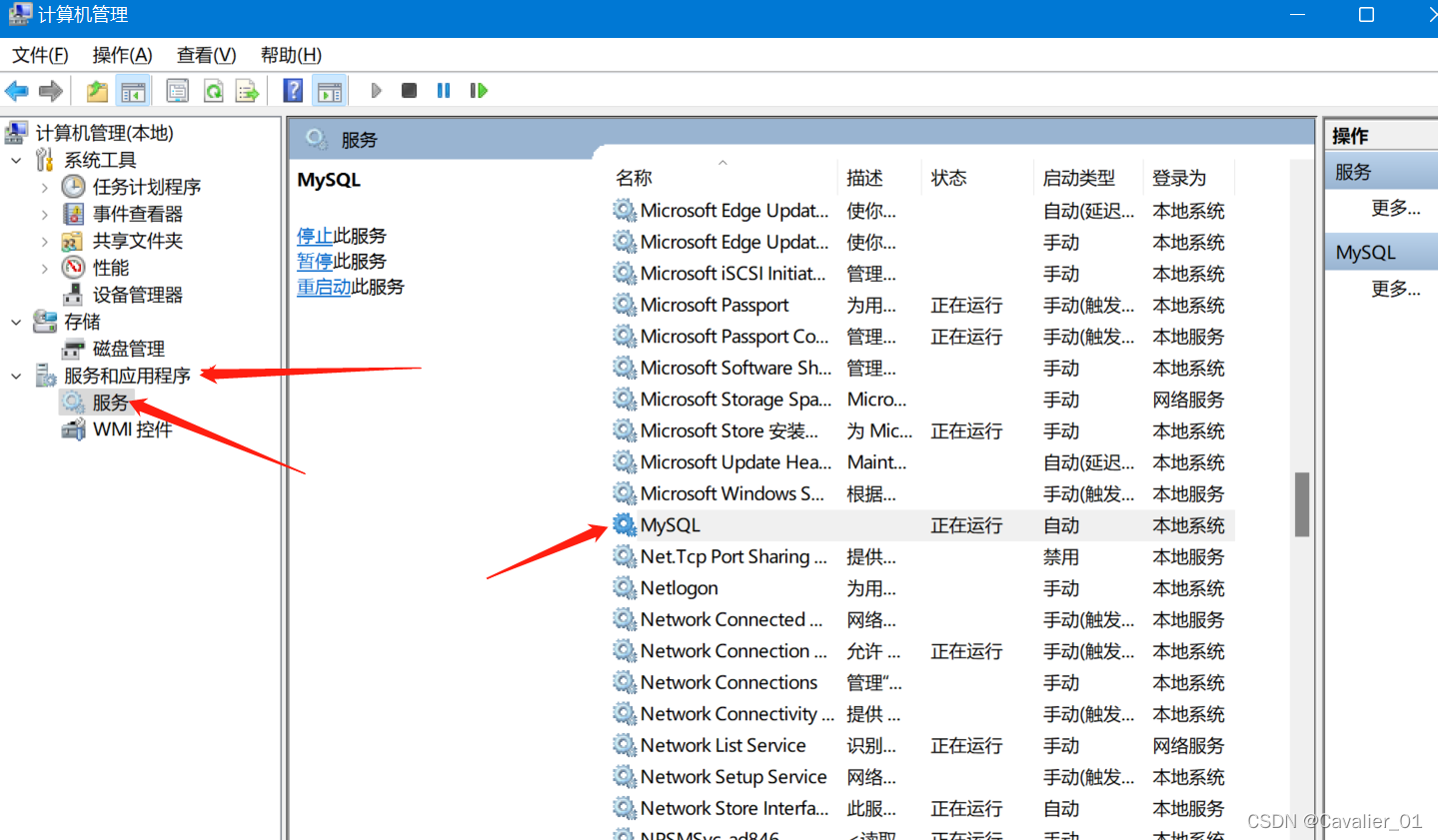Expand the 事件查看器 node
This screenshot has height=840, width=1438.
tap(44, 214)
